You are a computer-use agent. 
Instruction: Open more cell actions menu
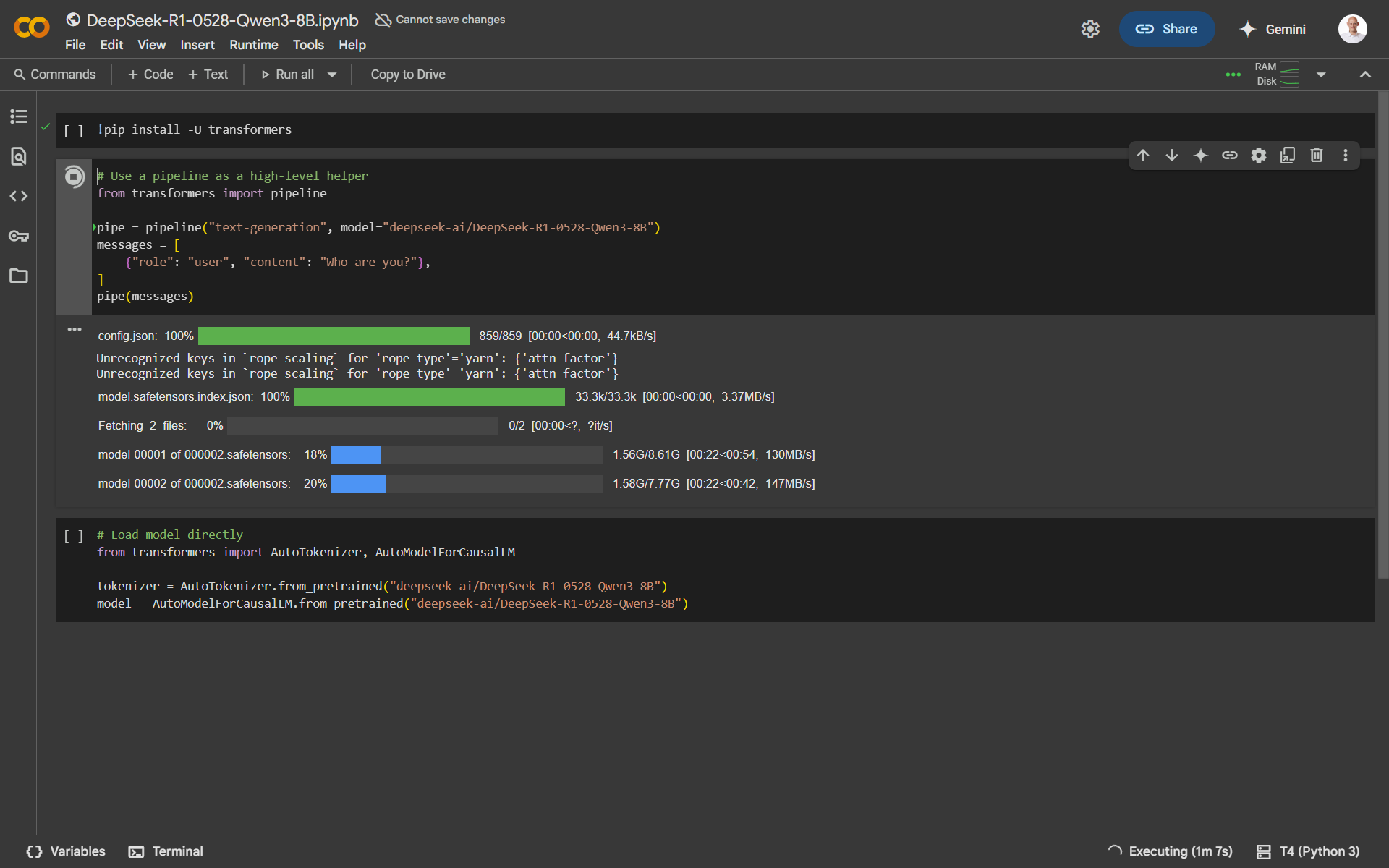[x=1346, y=156]
